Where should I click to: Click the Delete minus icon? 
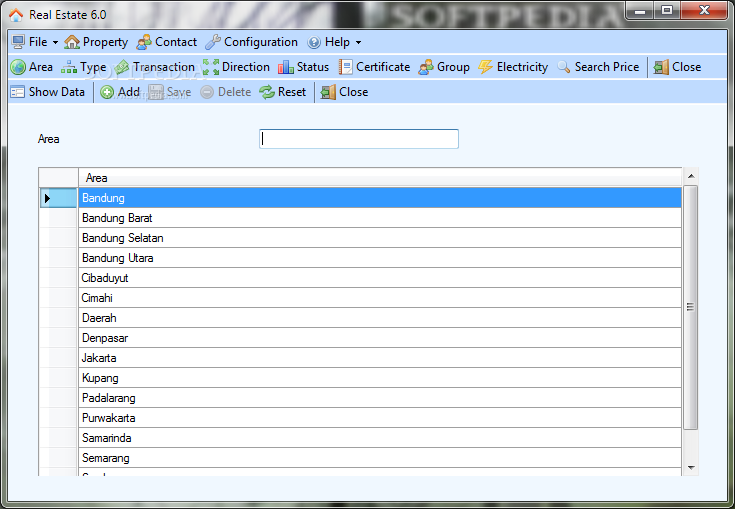pos(207,92)
